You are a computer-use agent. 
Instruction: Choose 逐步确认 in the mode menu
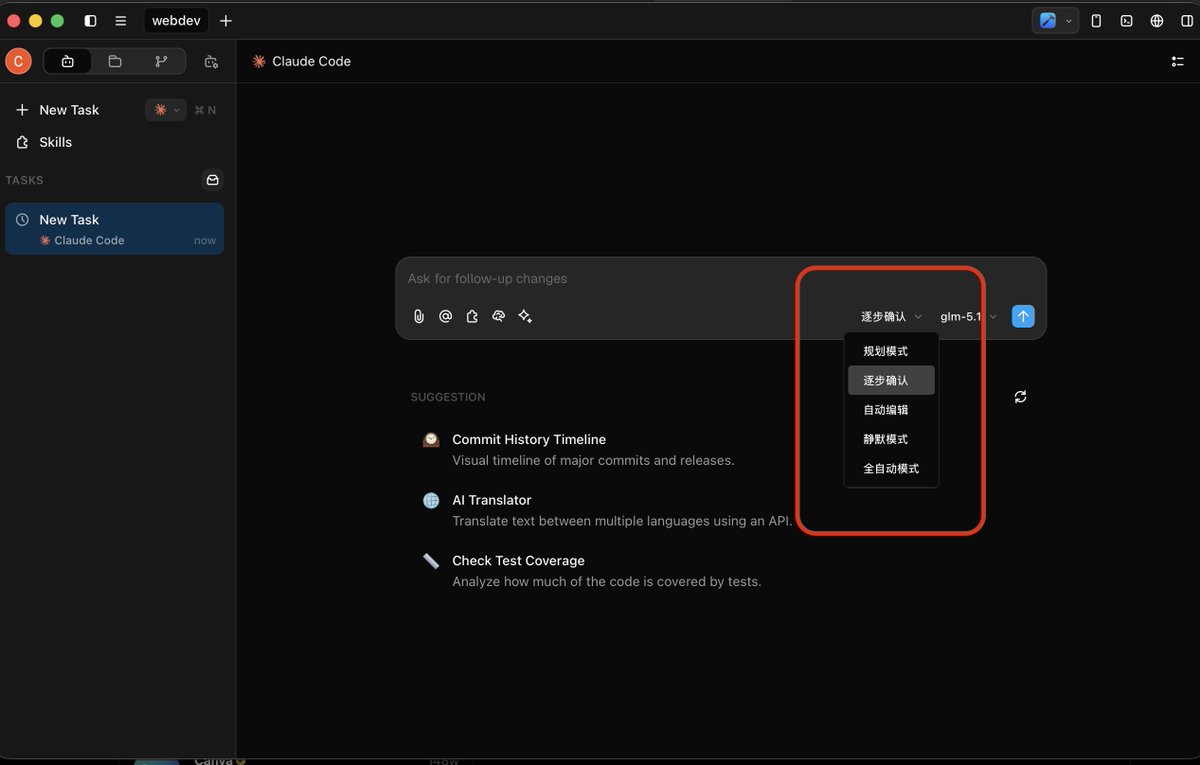tap(891, 380)
